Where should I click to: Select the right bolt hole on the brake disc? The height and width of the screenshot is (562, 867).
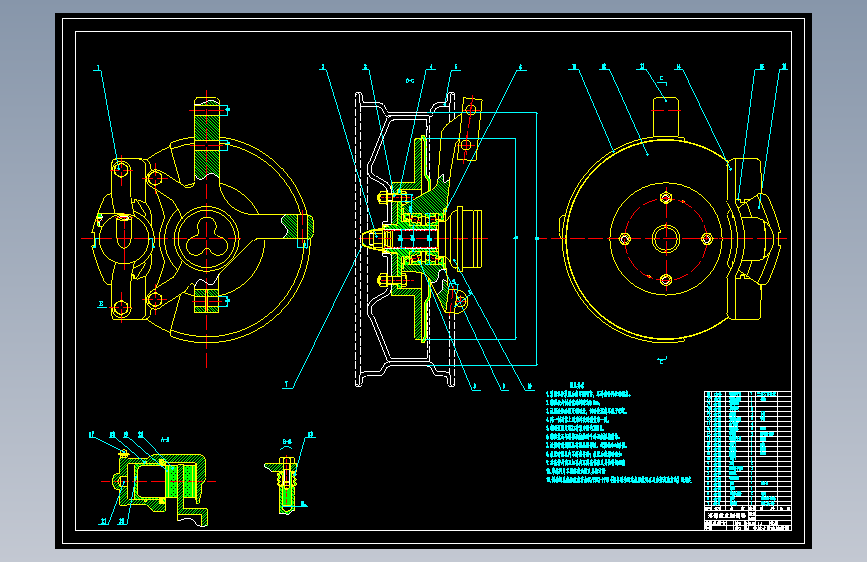[x=707, y=239]
